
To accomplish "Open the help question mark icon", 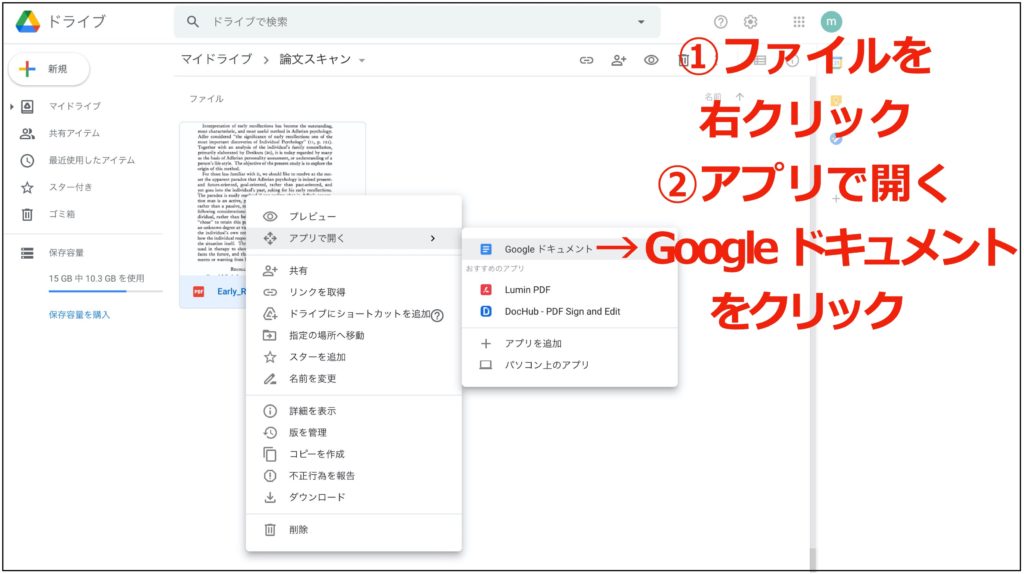I will click(720, 22).
